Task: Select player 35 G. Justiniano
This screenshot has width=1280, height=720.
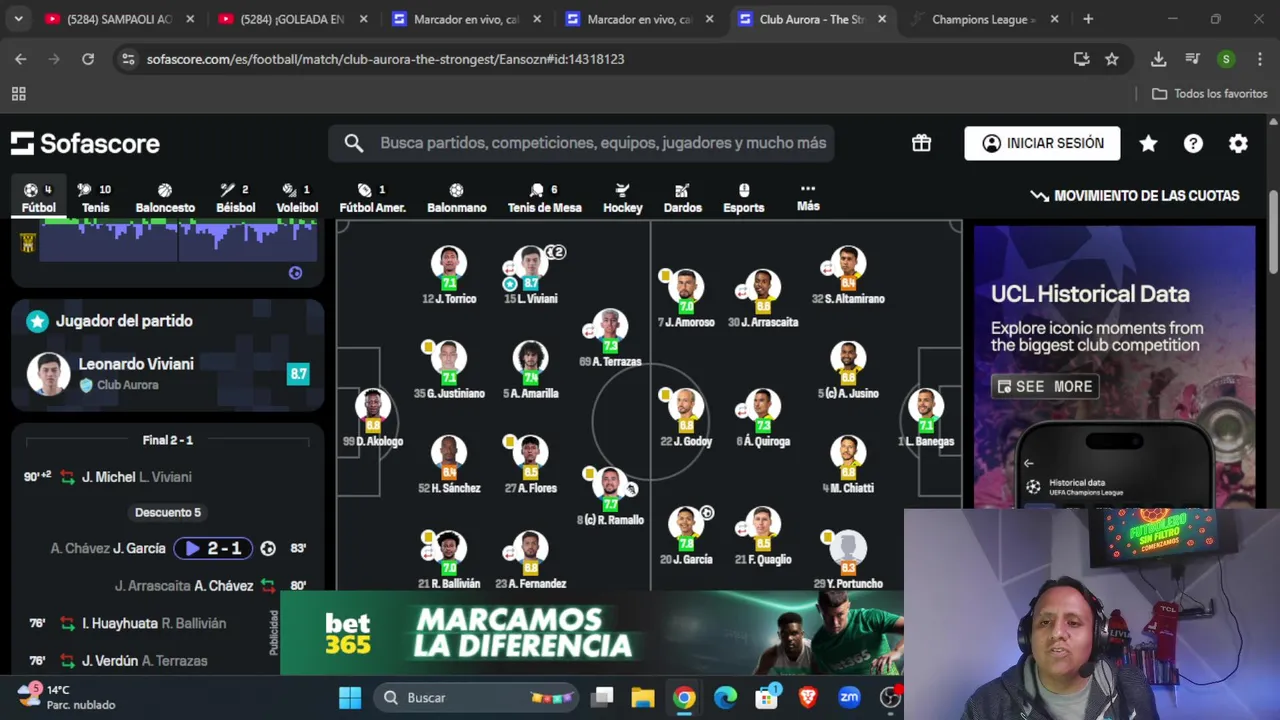Action: (x=449, y=370)
